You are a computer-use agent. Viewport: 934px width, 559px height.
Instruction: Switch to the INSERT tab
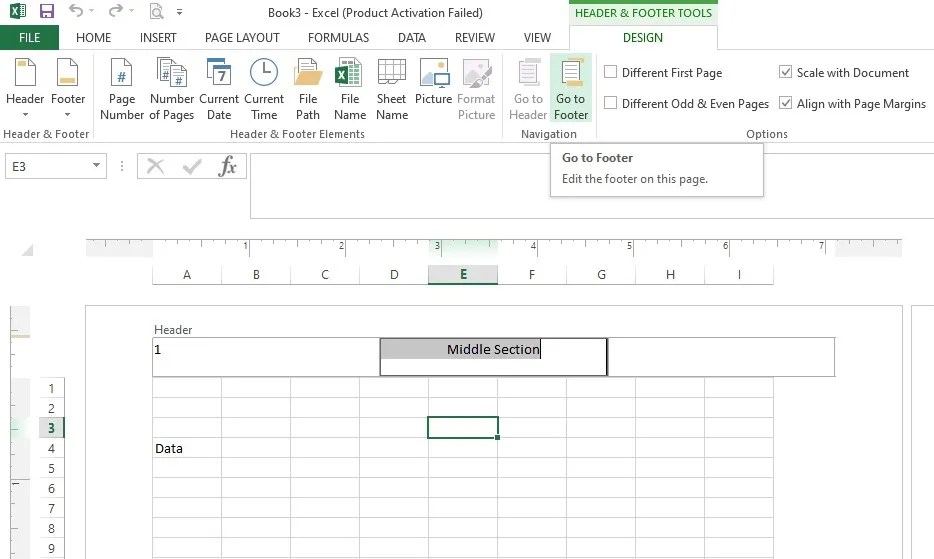tap(158, 38)
